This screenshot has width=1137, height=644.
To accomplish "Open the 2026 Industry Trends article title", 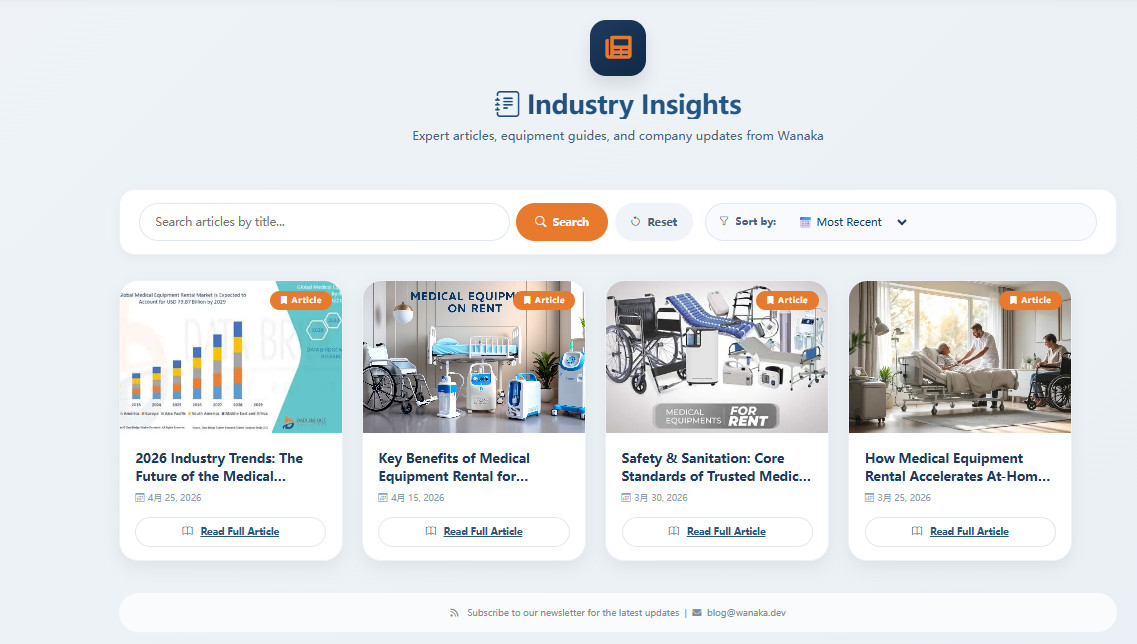I will 219,467.
